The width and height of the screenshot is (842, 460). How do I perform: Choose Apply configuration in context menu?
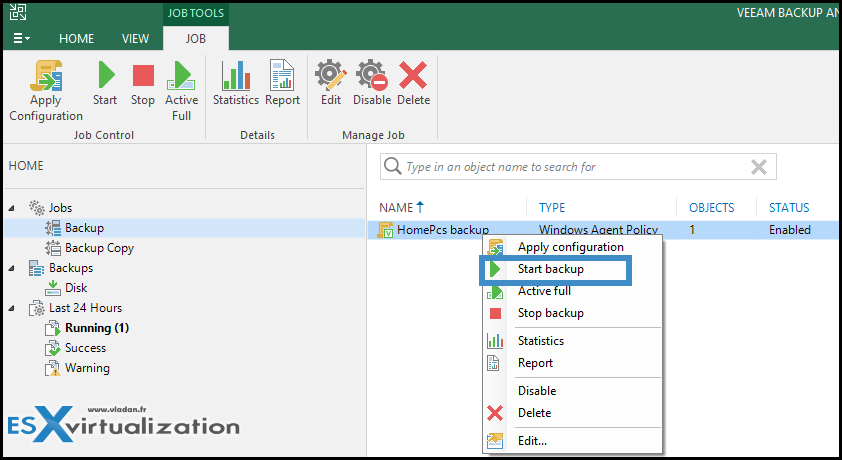[571, 247]
